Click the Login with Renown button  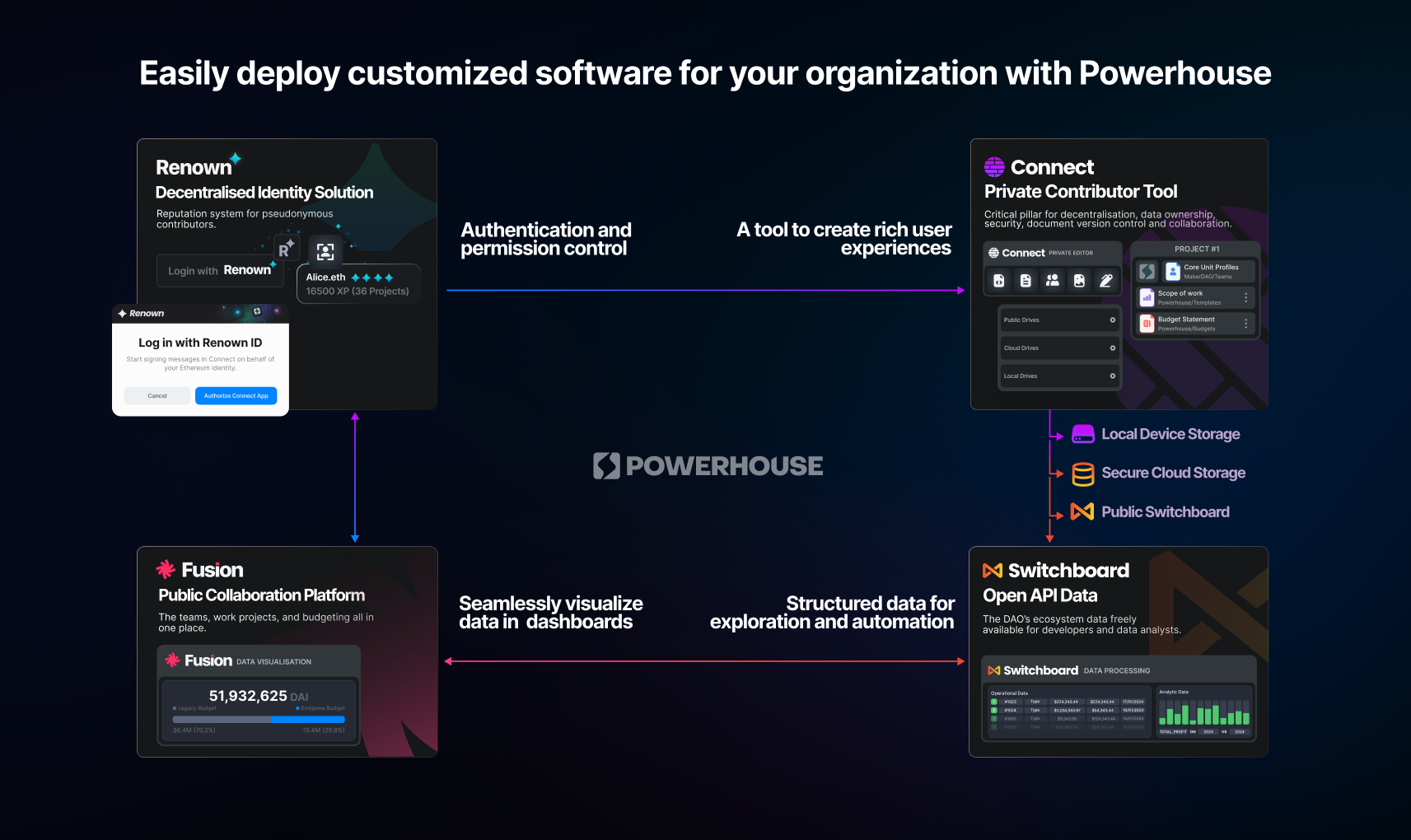220,270
